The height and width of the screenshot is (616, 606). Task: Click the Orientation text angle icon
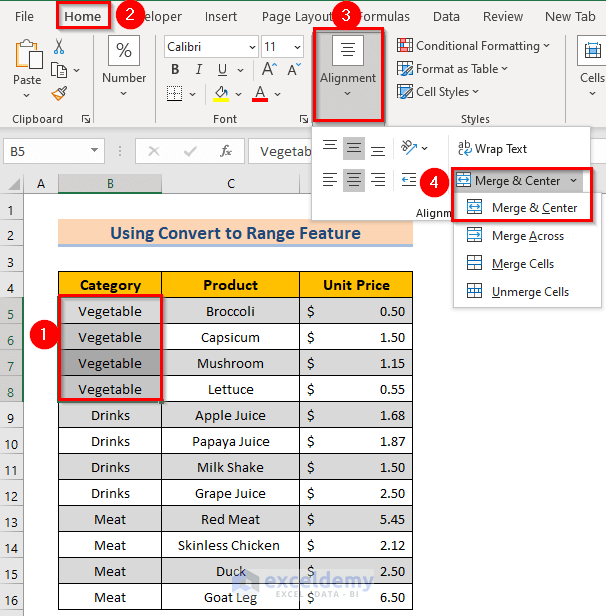[x=409, y=148]
